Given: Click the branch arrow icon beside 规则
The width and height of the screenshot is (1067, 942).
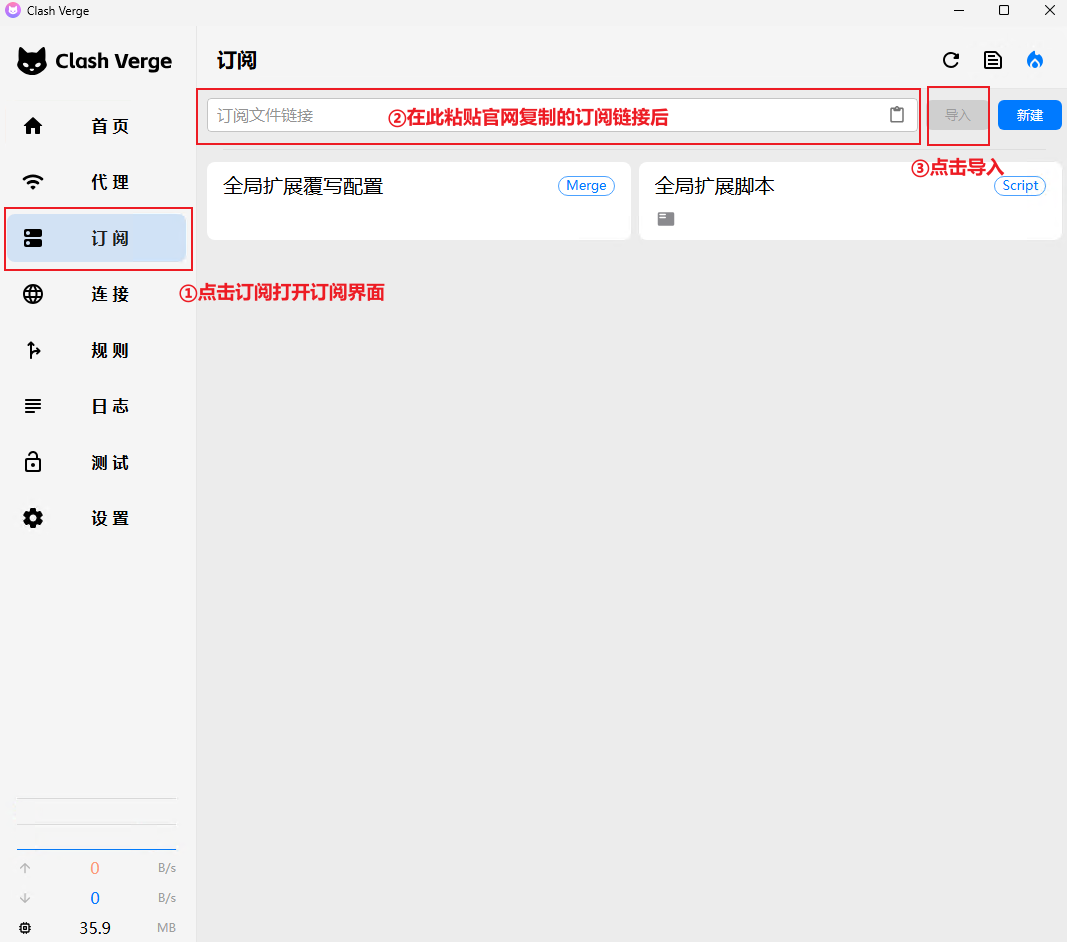Looking at the screenshot, I should click(33, 350).
